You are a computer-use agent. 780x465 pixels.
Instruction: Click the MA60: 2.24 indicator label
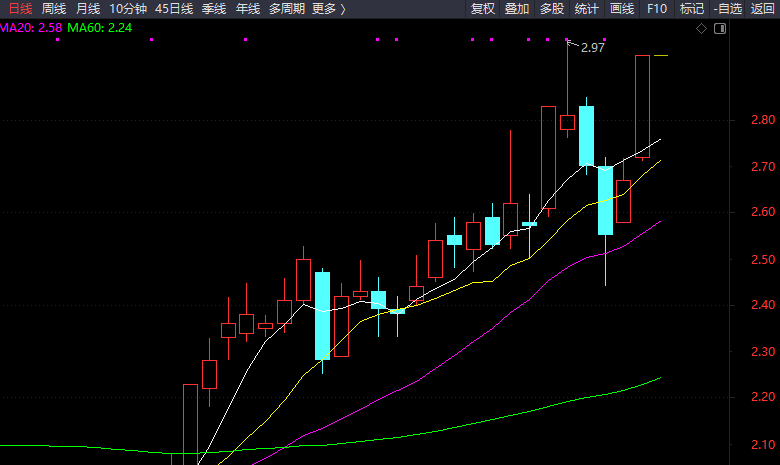click(x=99, y=28)
